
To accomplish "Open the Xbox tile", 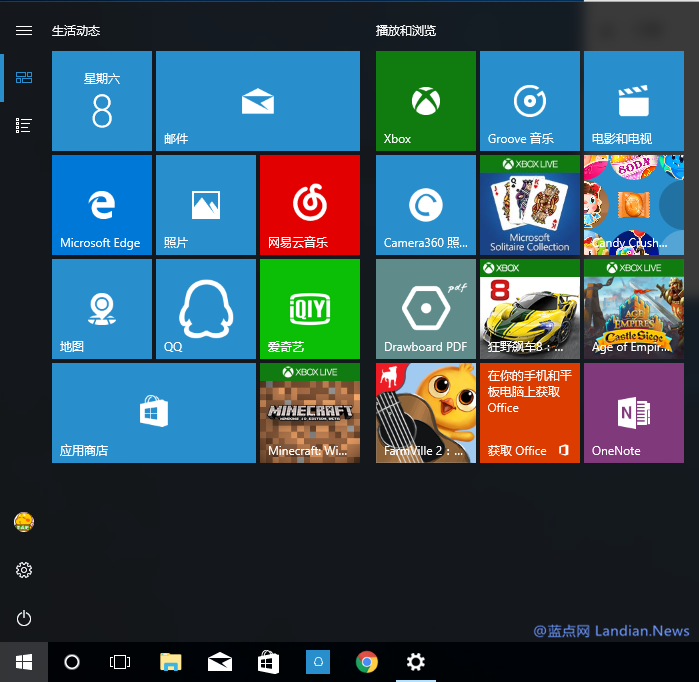I will coord(426,101).
